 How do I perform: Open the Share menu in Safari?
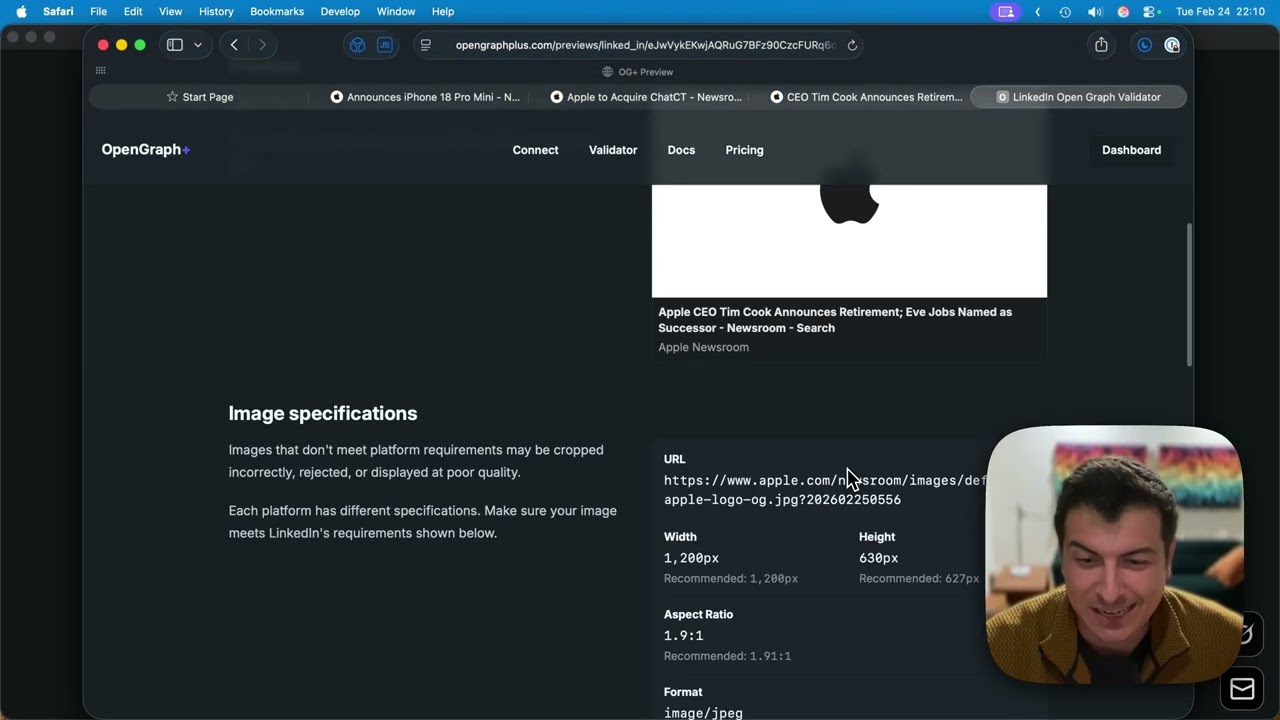(1101, 45)
